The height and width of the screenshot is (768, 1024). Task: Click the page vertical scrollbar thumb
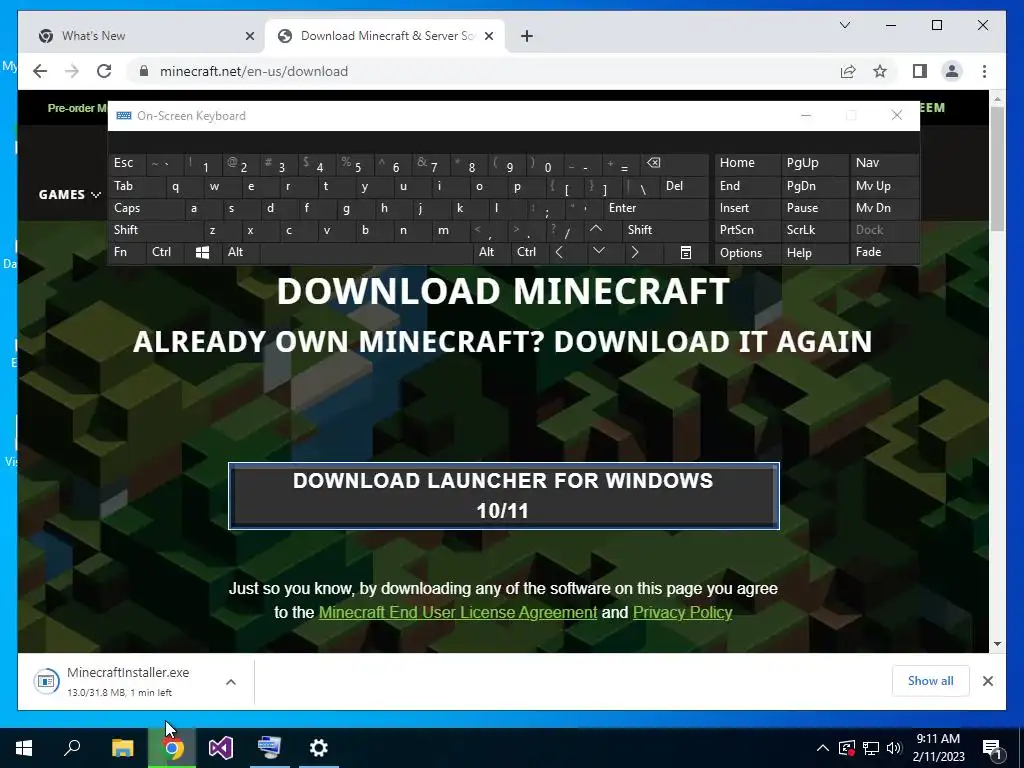pyautogui.click(x=997, y=168)
